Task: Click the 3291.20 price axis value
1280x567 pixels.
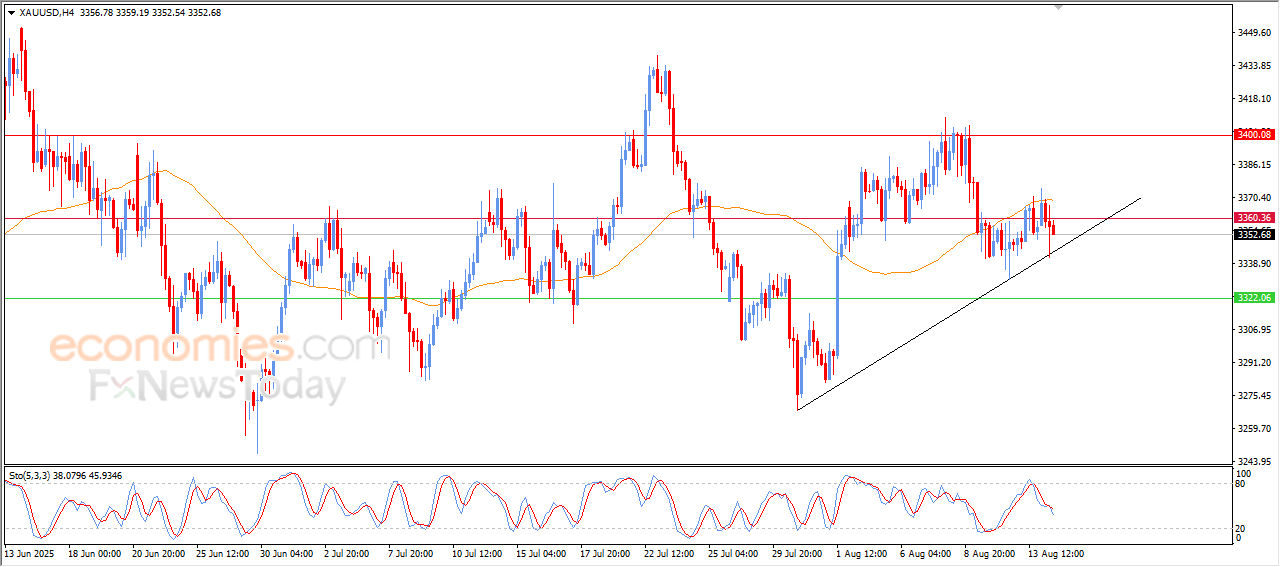Action: [x=1254, y=363]
